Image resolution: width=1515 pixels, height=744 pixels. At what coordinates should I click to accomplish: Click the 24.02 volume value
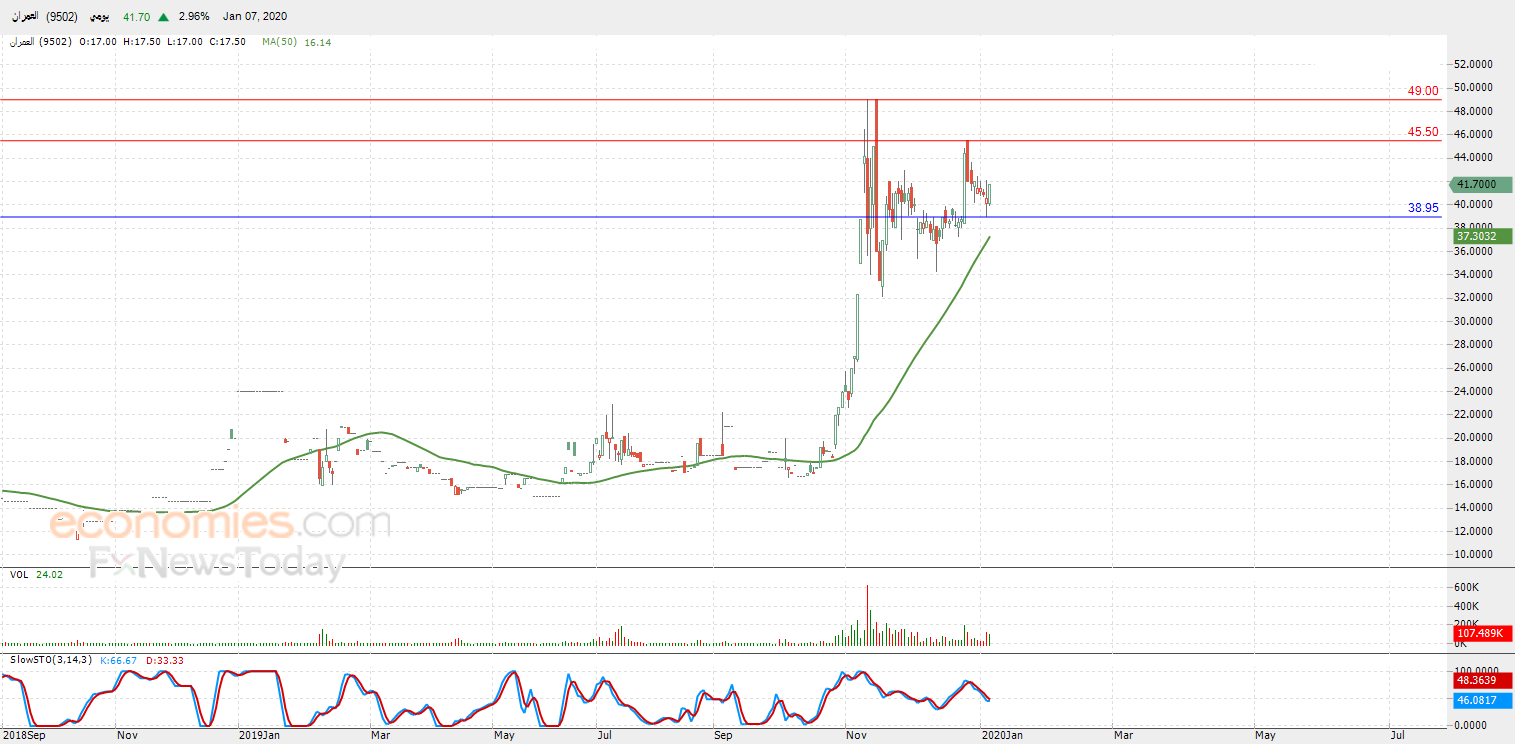tap(49, 575)
